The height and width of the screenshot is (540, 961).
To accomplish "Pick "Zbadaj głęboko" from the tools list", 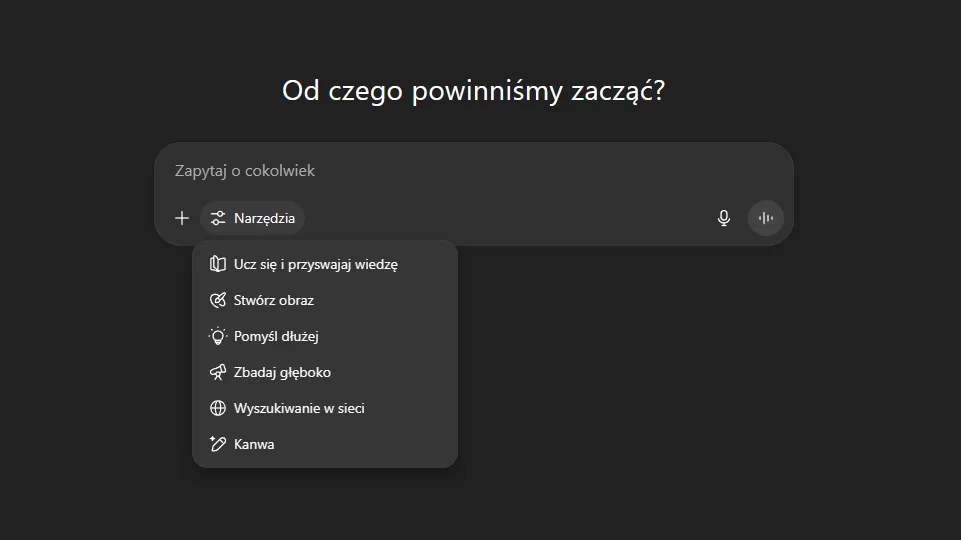I will pyautogui.click(x=282, y=372).
